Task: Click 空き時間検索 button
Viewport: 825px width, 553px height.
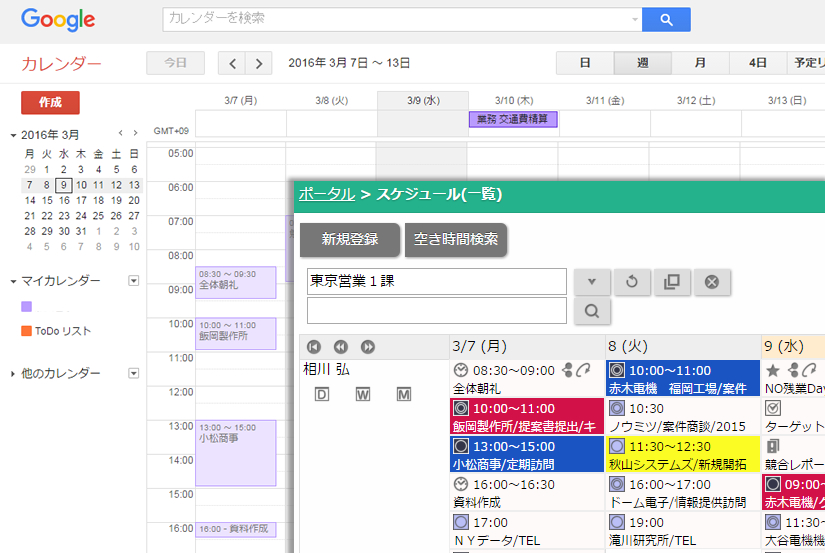Action: click(x=456, y=239)
